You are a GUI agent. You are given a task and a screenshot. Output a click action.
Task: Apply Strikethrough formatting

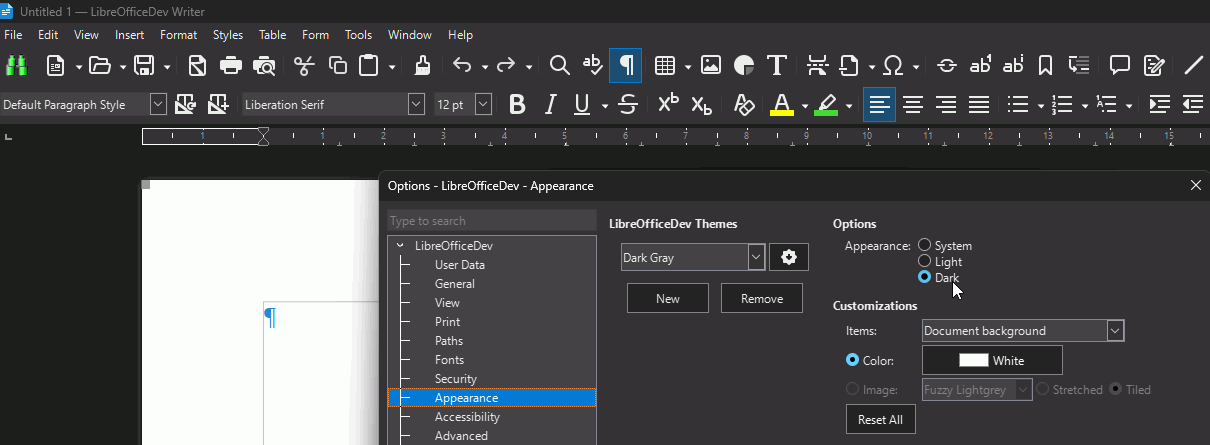pyautogui.click(x=628, y=104)
